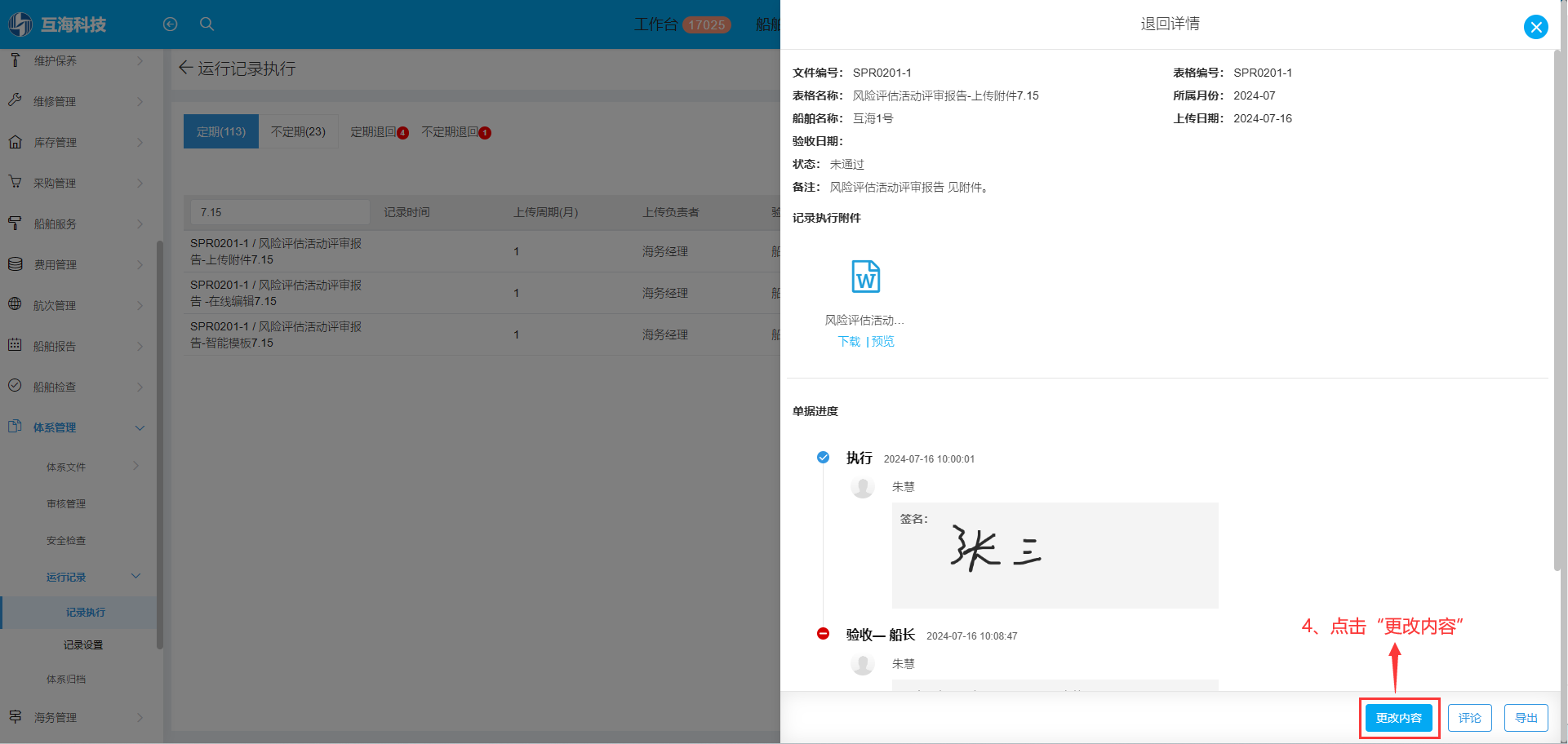Image resolution: width=1568 pixels, height=744 pixels.
Task: Click the 互海科技 logo icon
Action: point(20,24)
